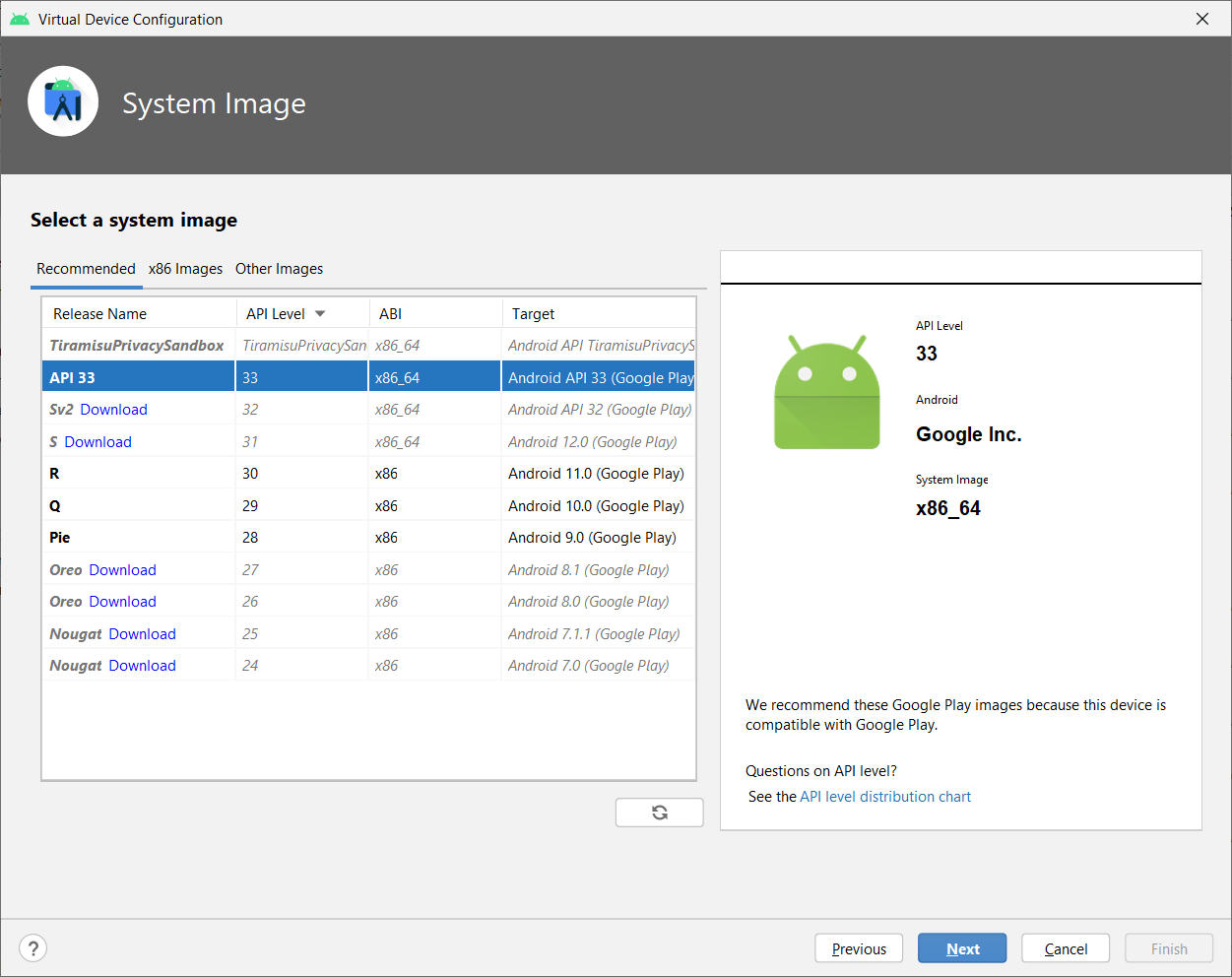Viewport: 1232px width, 977px height.
Task: Select the TiramisuPrivacySandbox row
Action: (x=368, y=346)
